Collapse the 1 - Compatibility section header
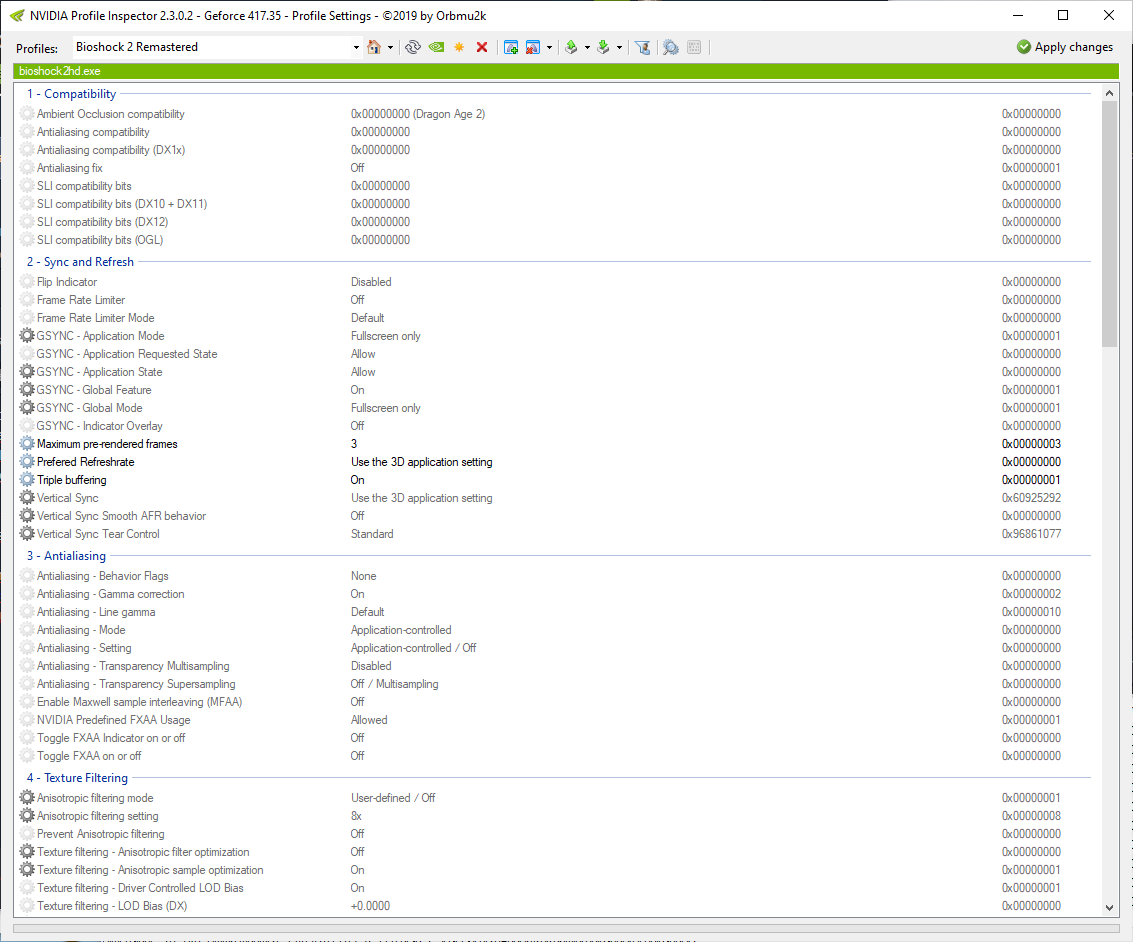The height and width of the screenshot is (942, 1133). [x=72, y=94]
